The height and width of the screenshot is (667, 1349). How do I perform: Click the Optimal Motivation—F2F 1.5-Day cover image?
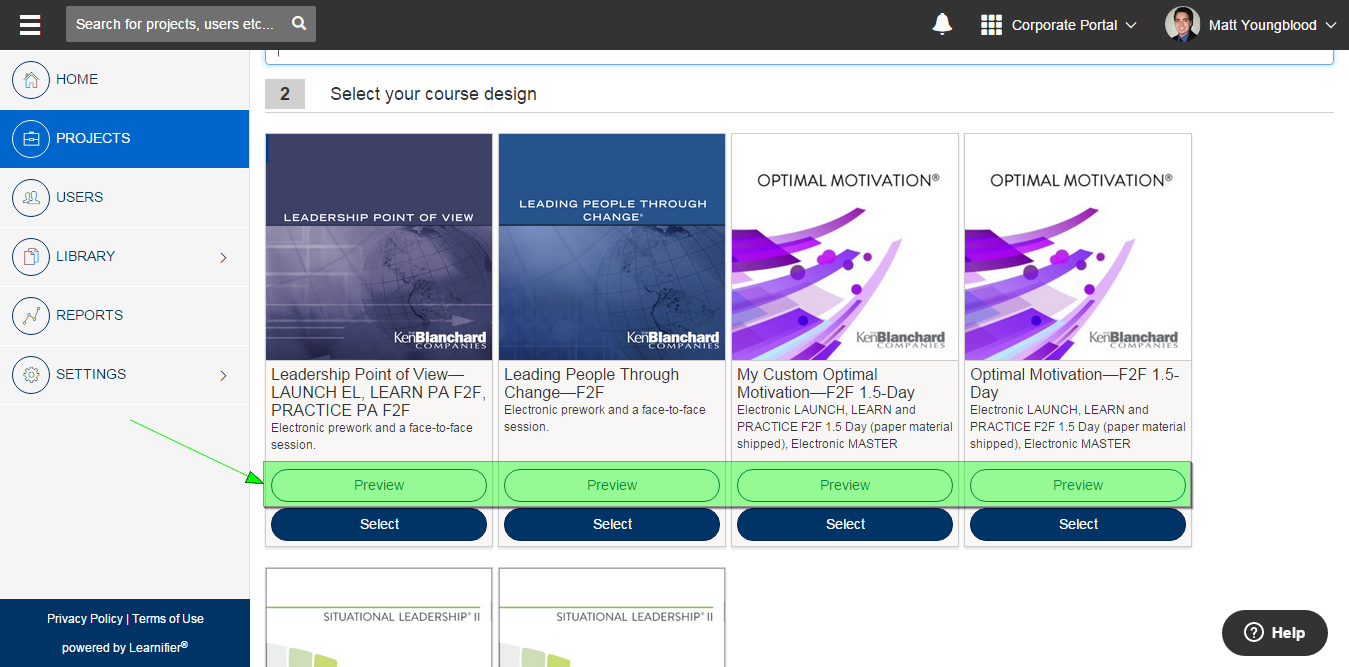(1078, 247)
